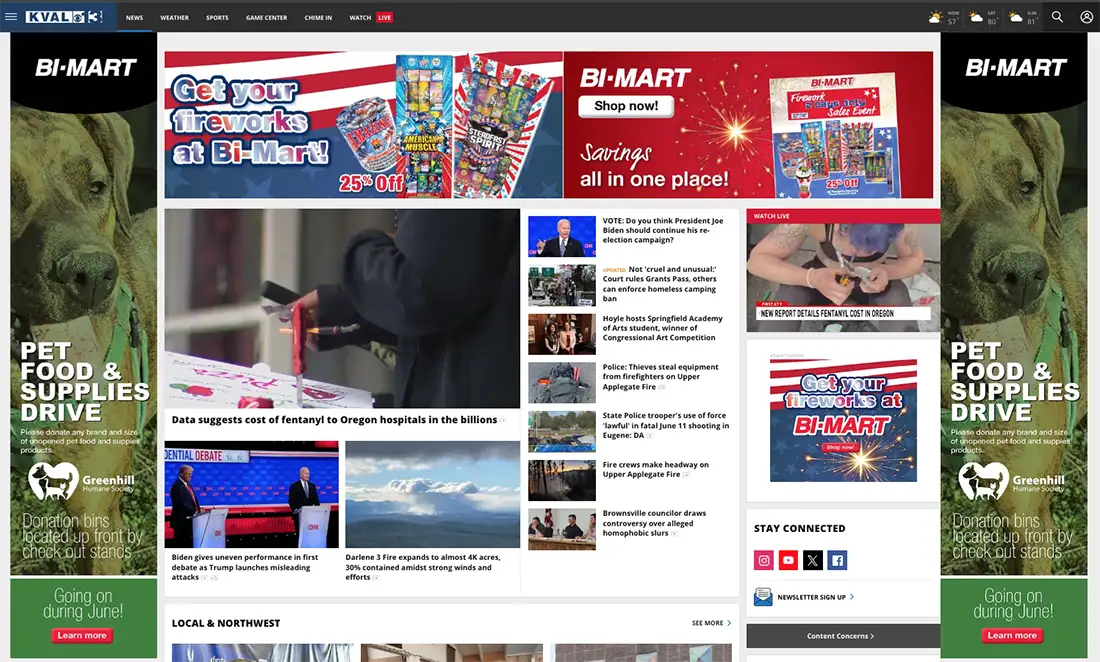Click Sunday forecast weather icon

click(1016, 17)
